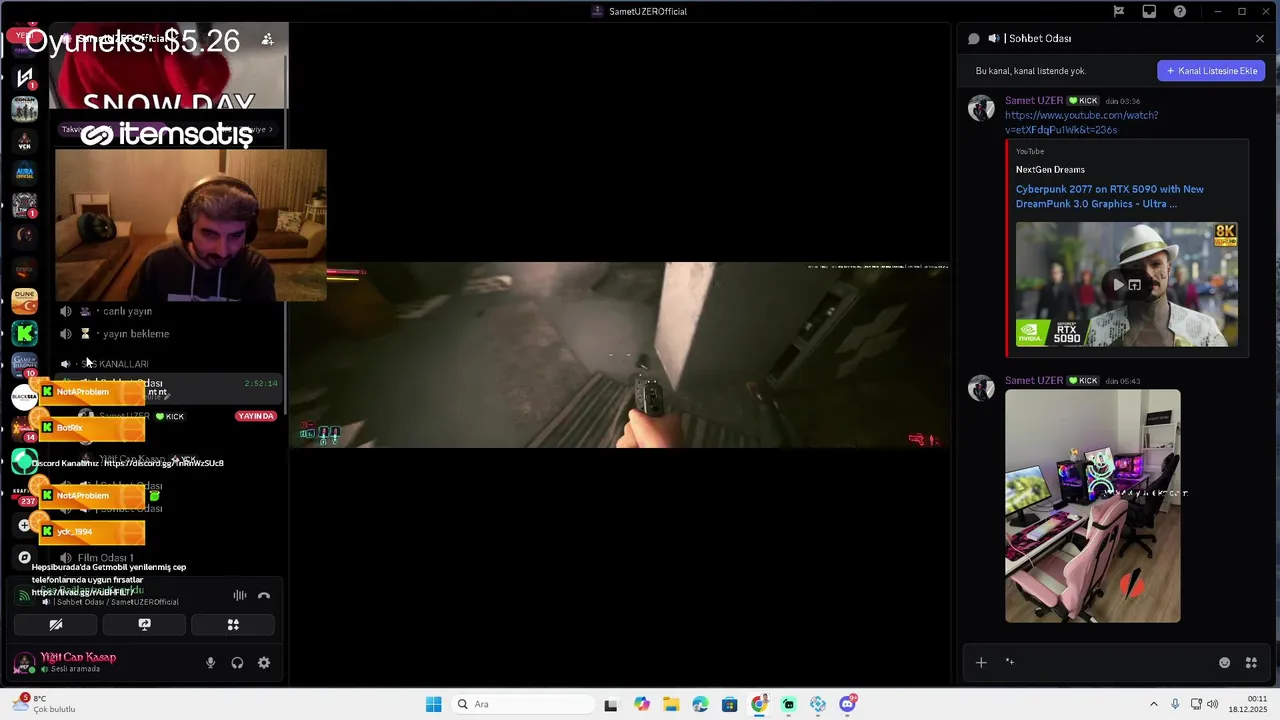
Task: Toggle camera on or off
Action: [x=56, y=624]
